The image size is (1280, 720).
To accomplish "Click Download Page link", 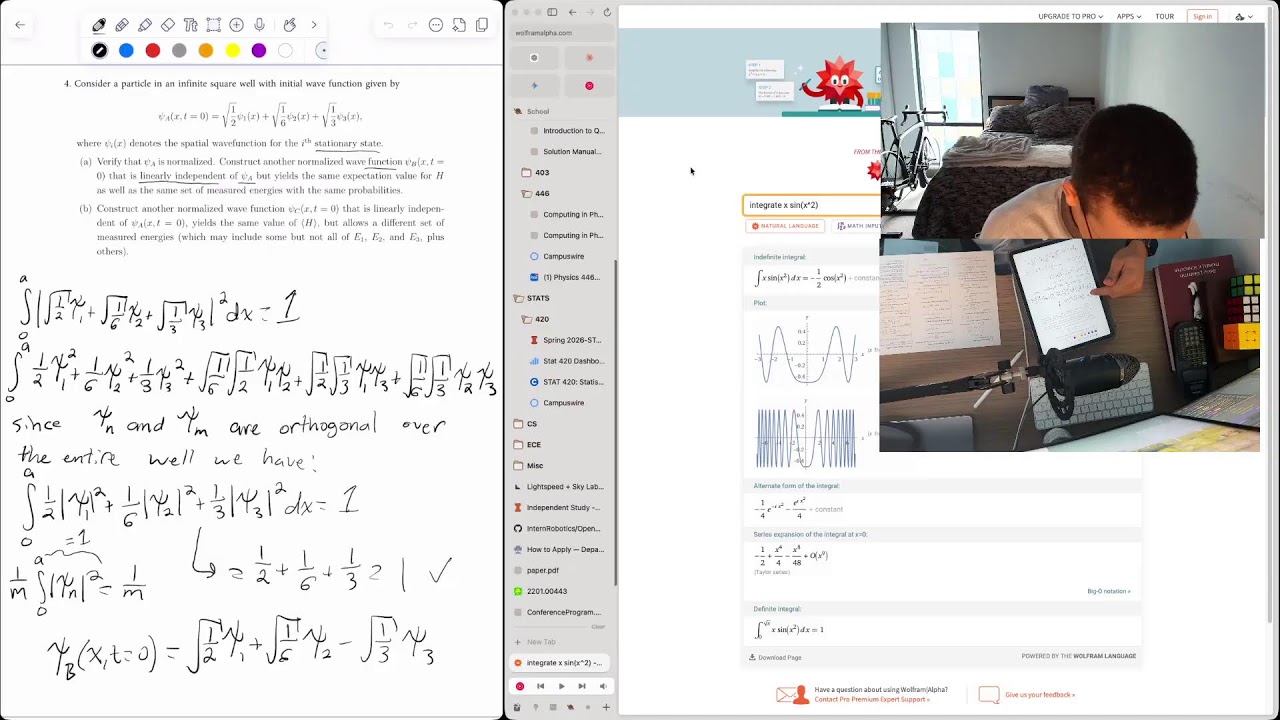I will (x=775, y=657).
